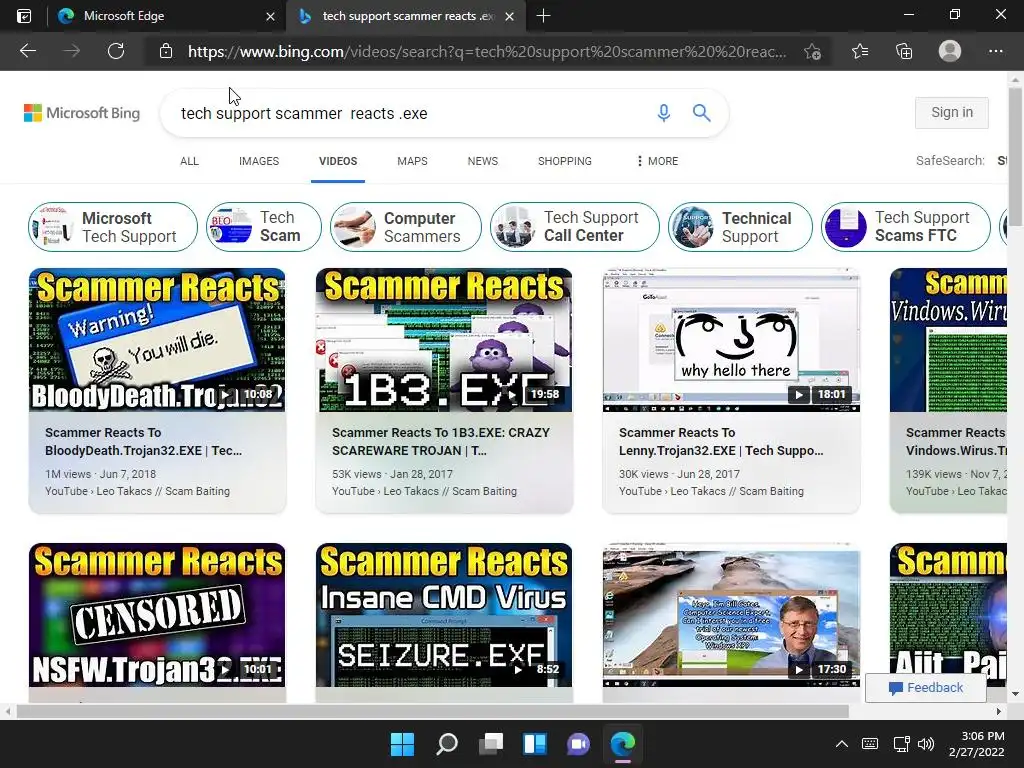Open network status tray icon
Image resolution: width=1024 pixels, height=768 pixels.
pos(902,744)
